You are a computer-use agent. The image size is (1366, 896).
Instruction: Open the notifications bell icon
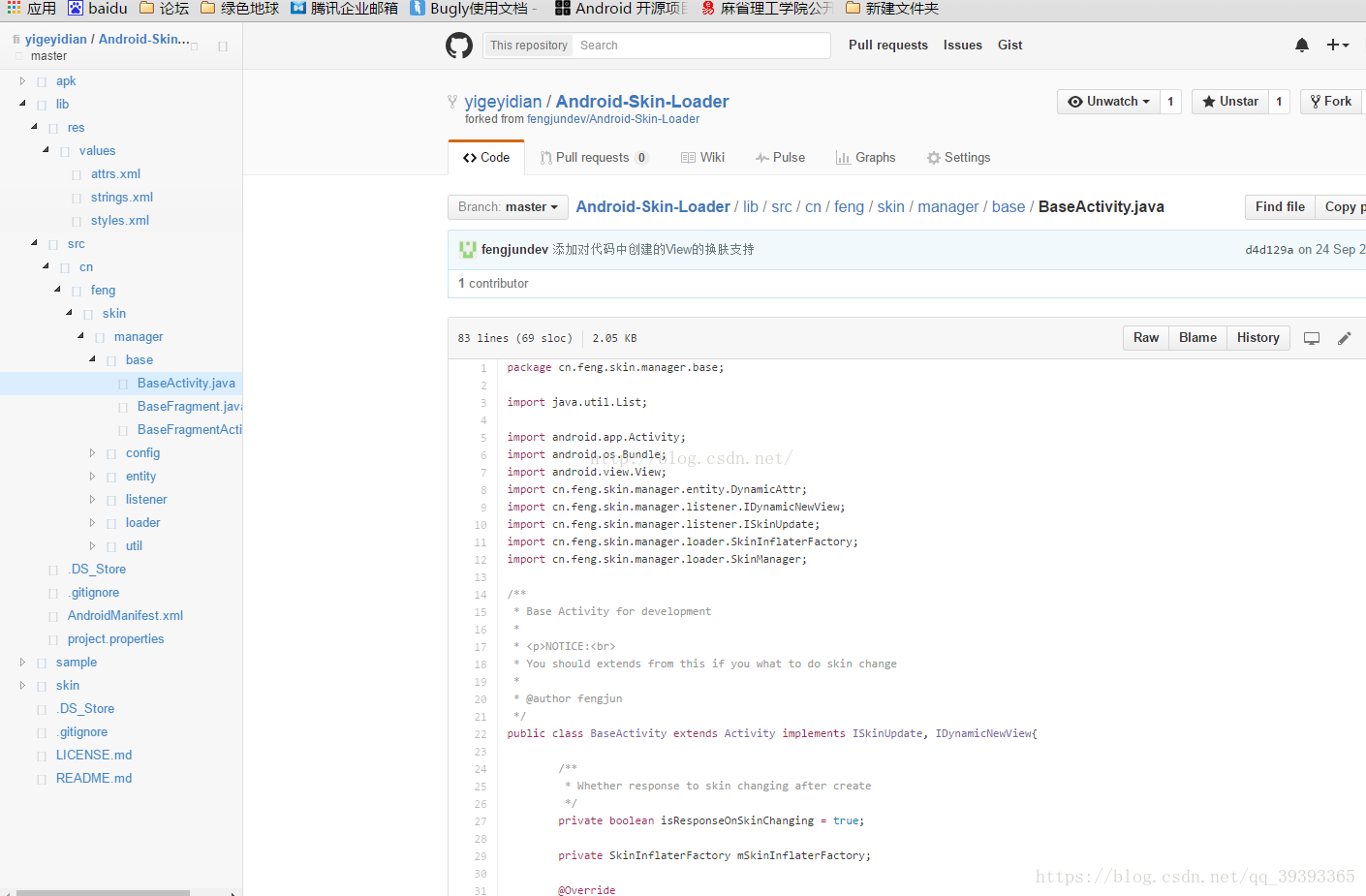point(1302,46)
